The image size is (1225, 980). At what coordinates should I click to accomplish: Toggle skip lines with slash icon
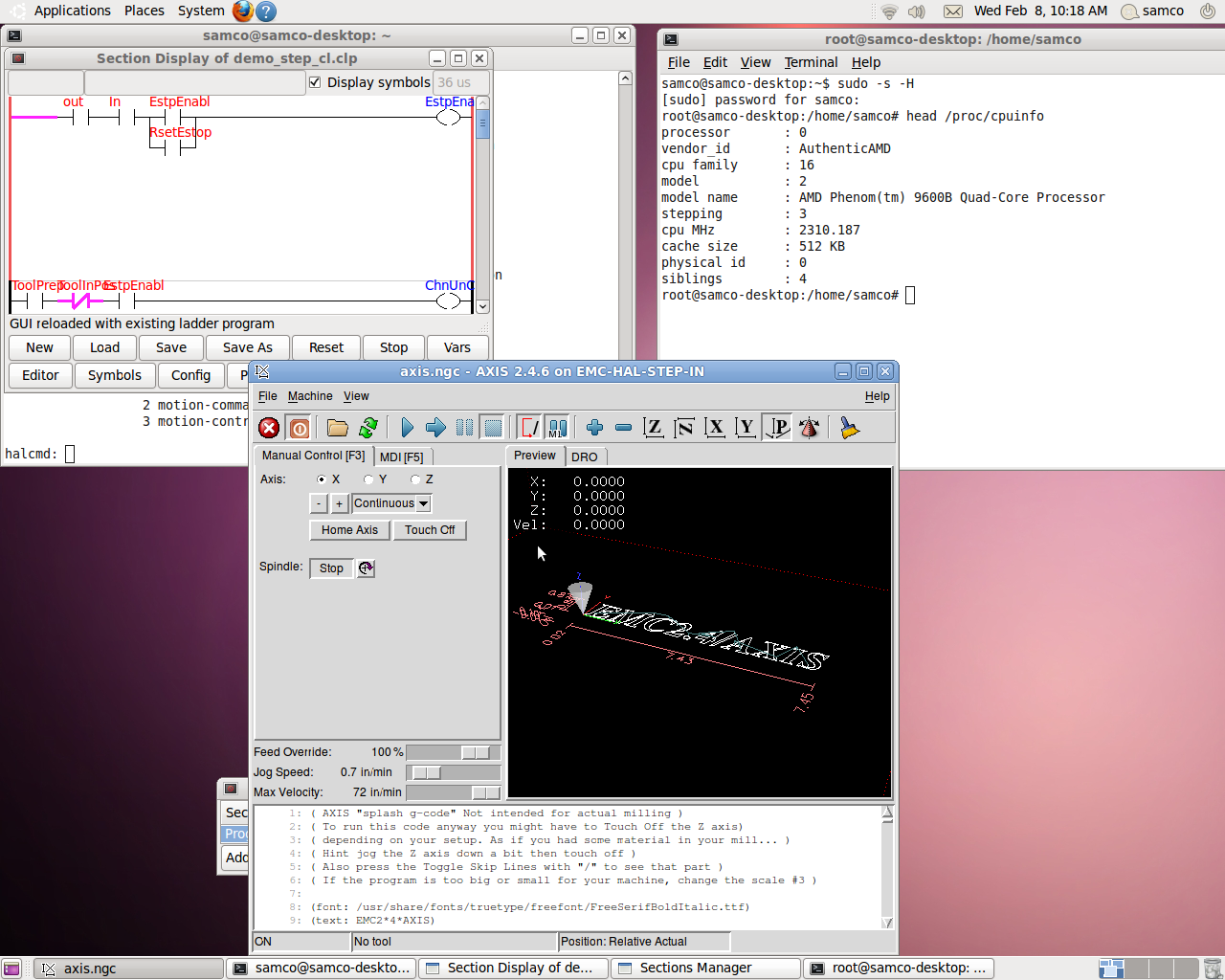528,428
